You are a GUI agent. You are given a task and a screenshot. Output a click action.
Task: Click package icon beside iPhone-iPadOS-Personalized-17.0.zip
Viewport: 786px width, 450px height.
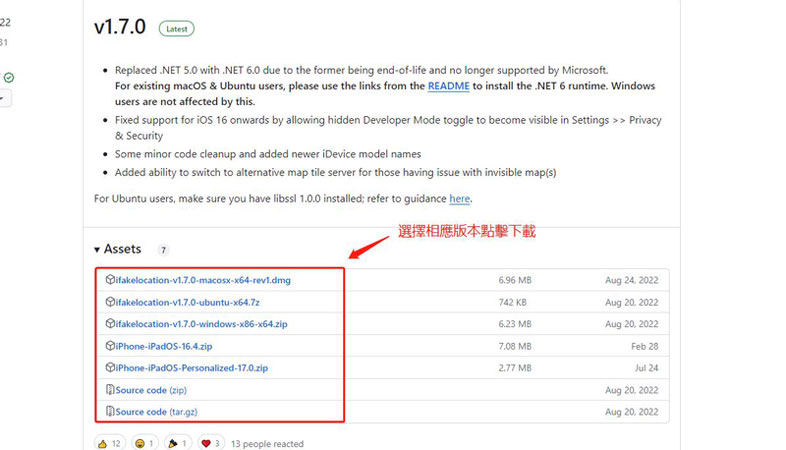tap(110, 368)
